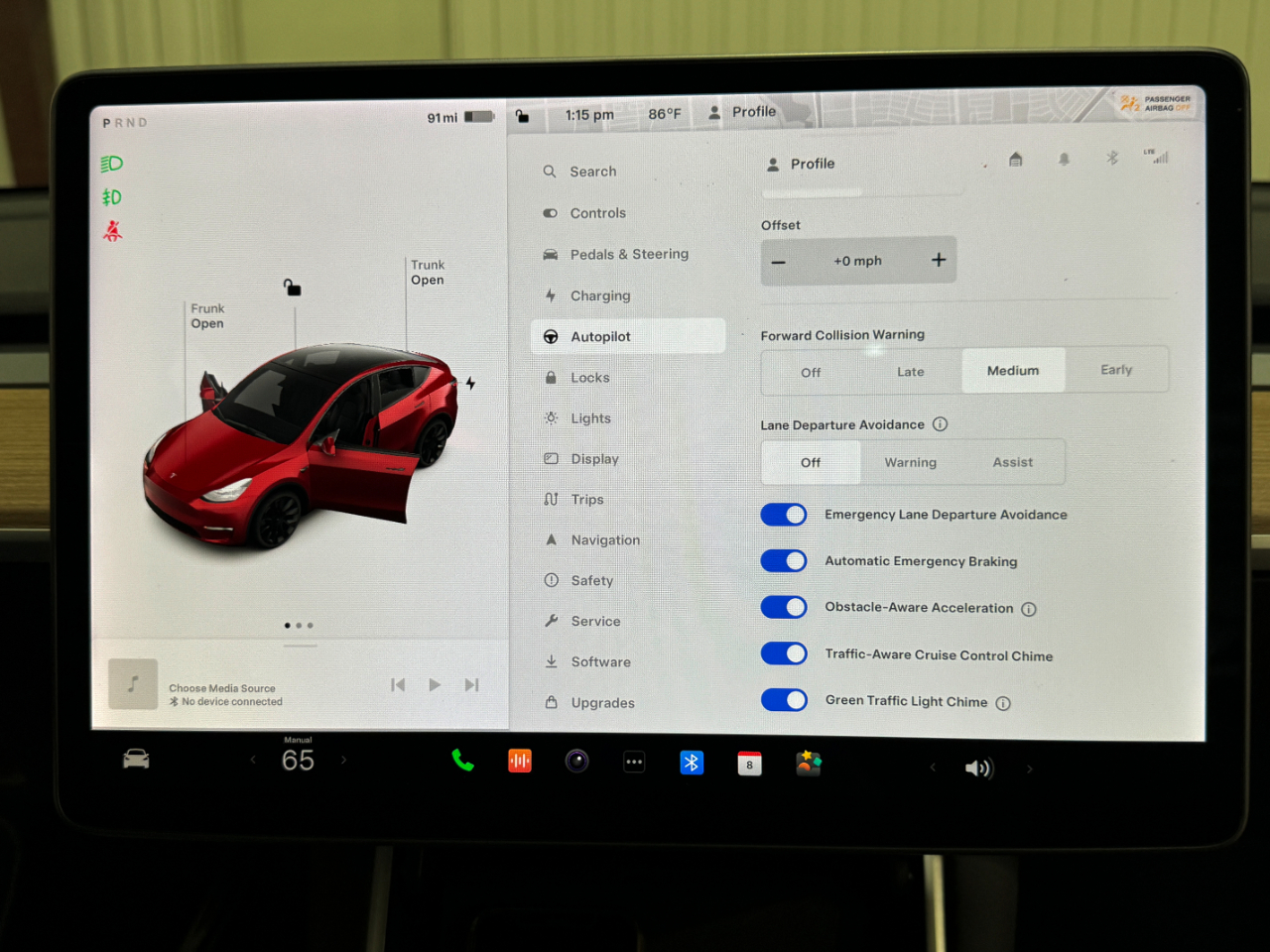Disable Automatic Emergency Braking toggle
Screen dimensions: 1270x952
pos(784,561)
